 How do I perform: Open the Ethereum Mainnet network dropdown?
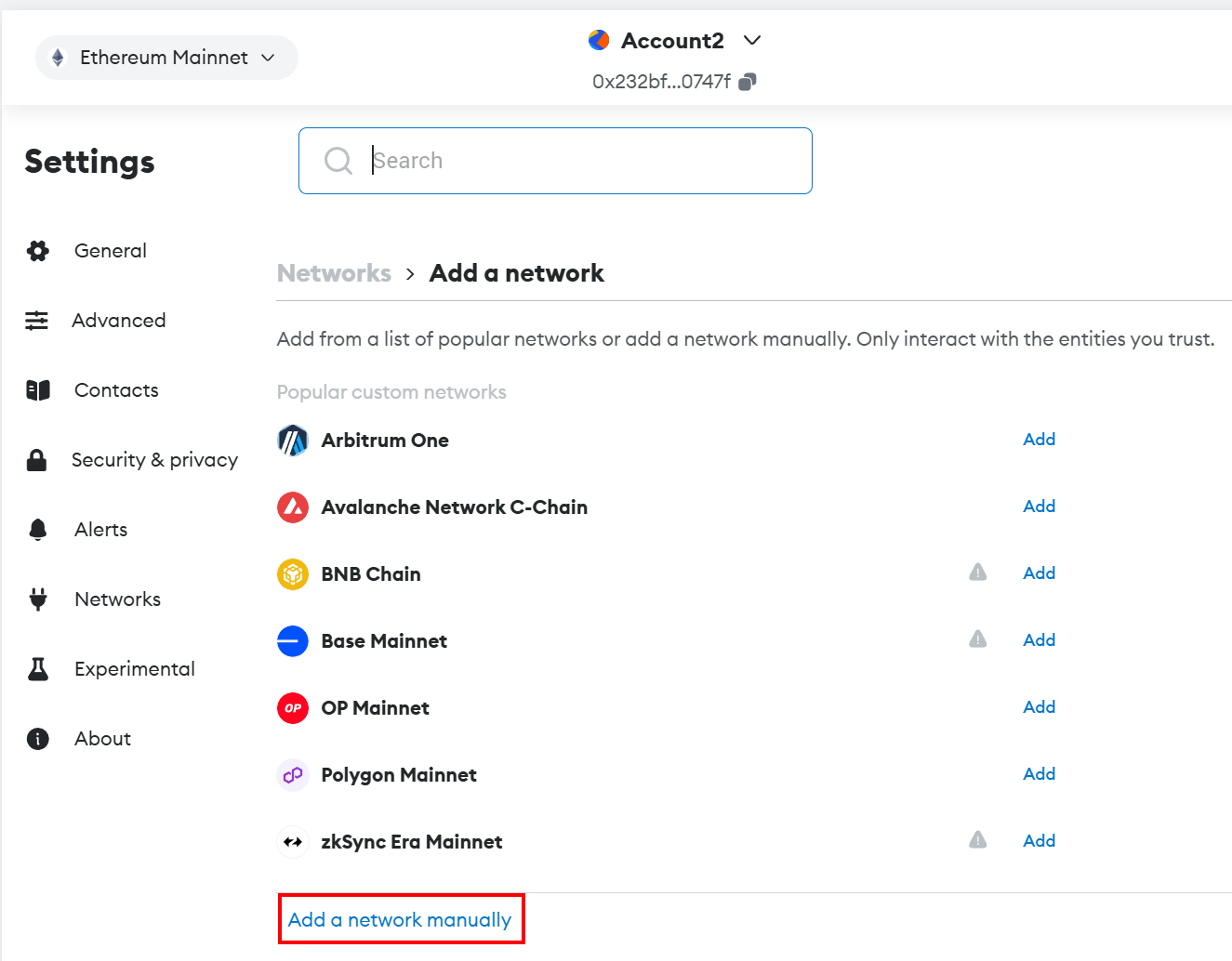[166, 58]
